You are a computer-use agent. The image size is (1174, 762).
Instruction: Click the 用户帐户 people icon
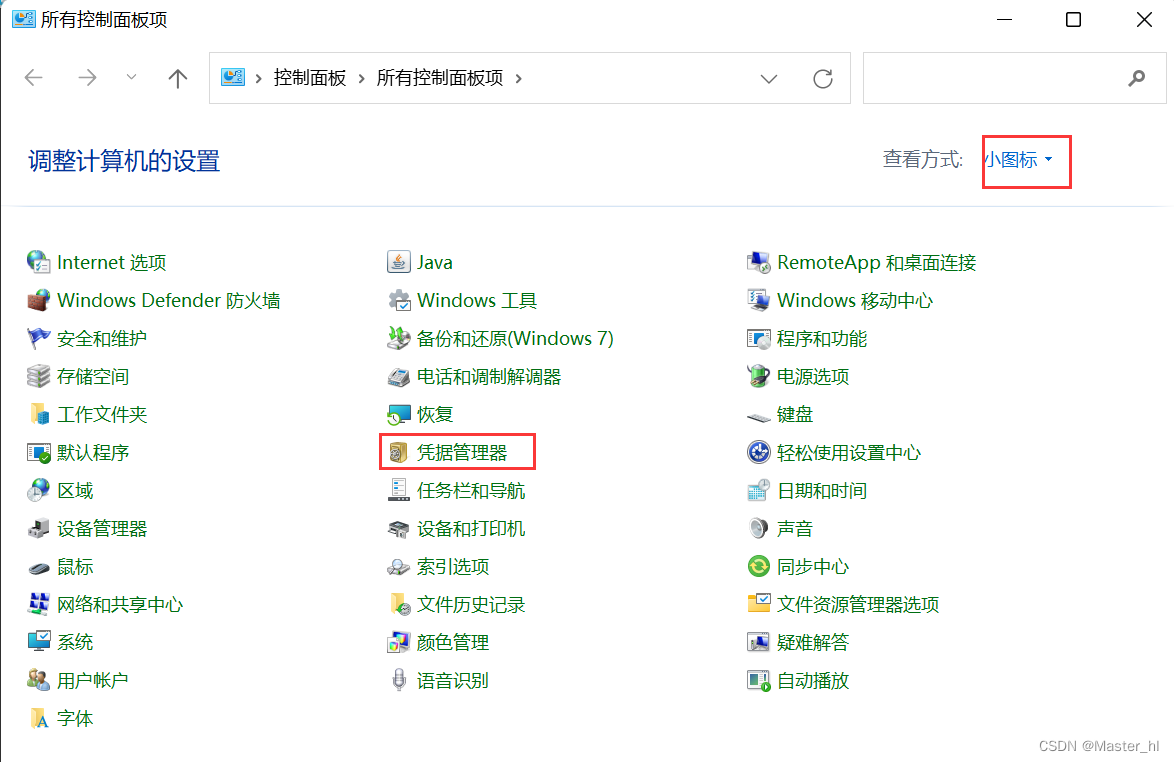(38, 680)
